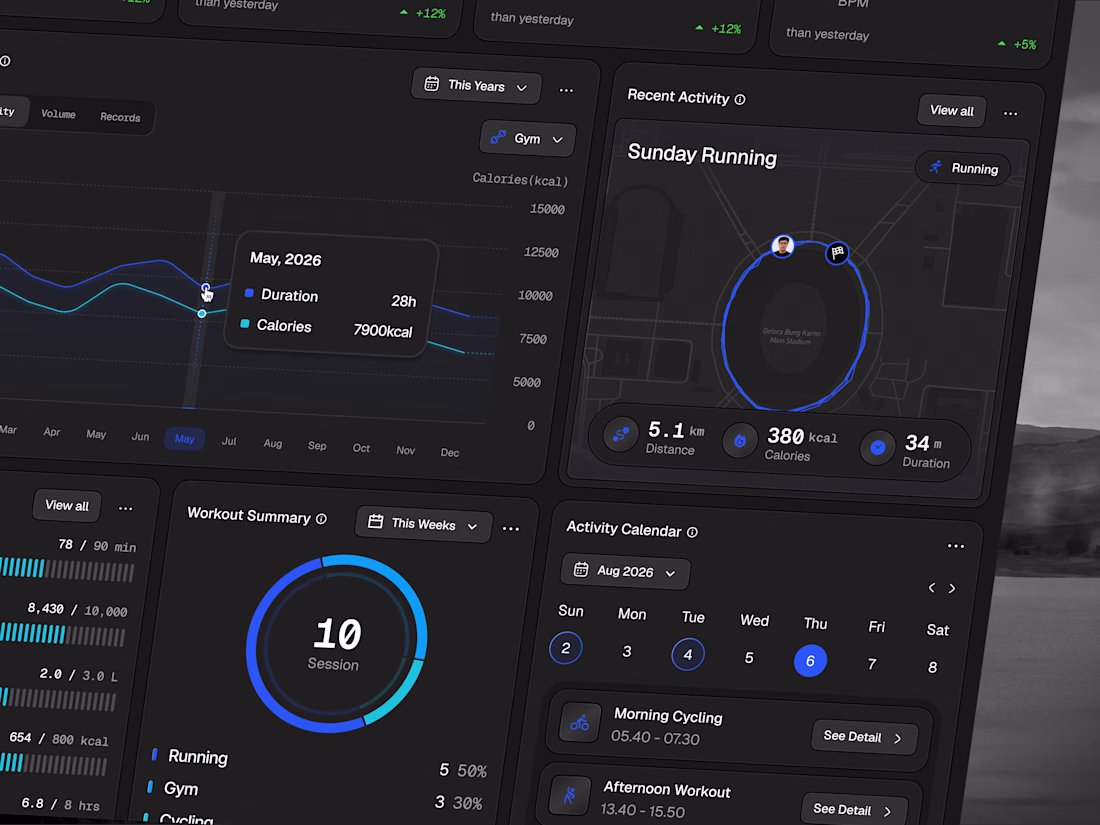
Task: Click the Afternoon Workout activity icon
Action: pos(569,796)
